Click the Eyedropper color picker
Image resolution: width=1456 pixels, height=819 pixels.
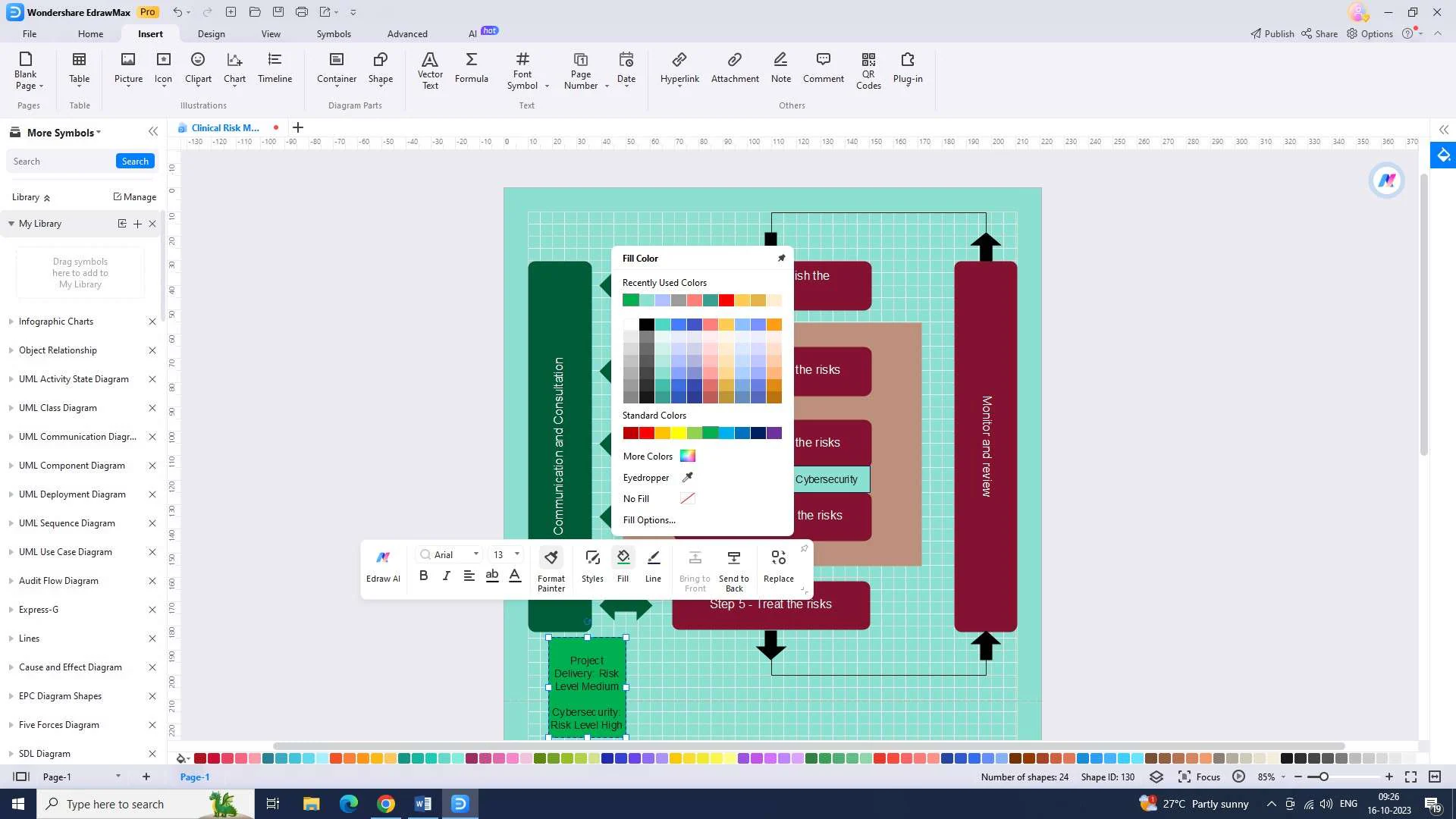[687, 477]
